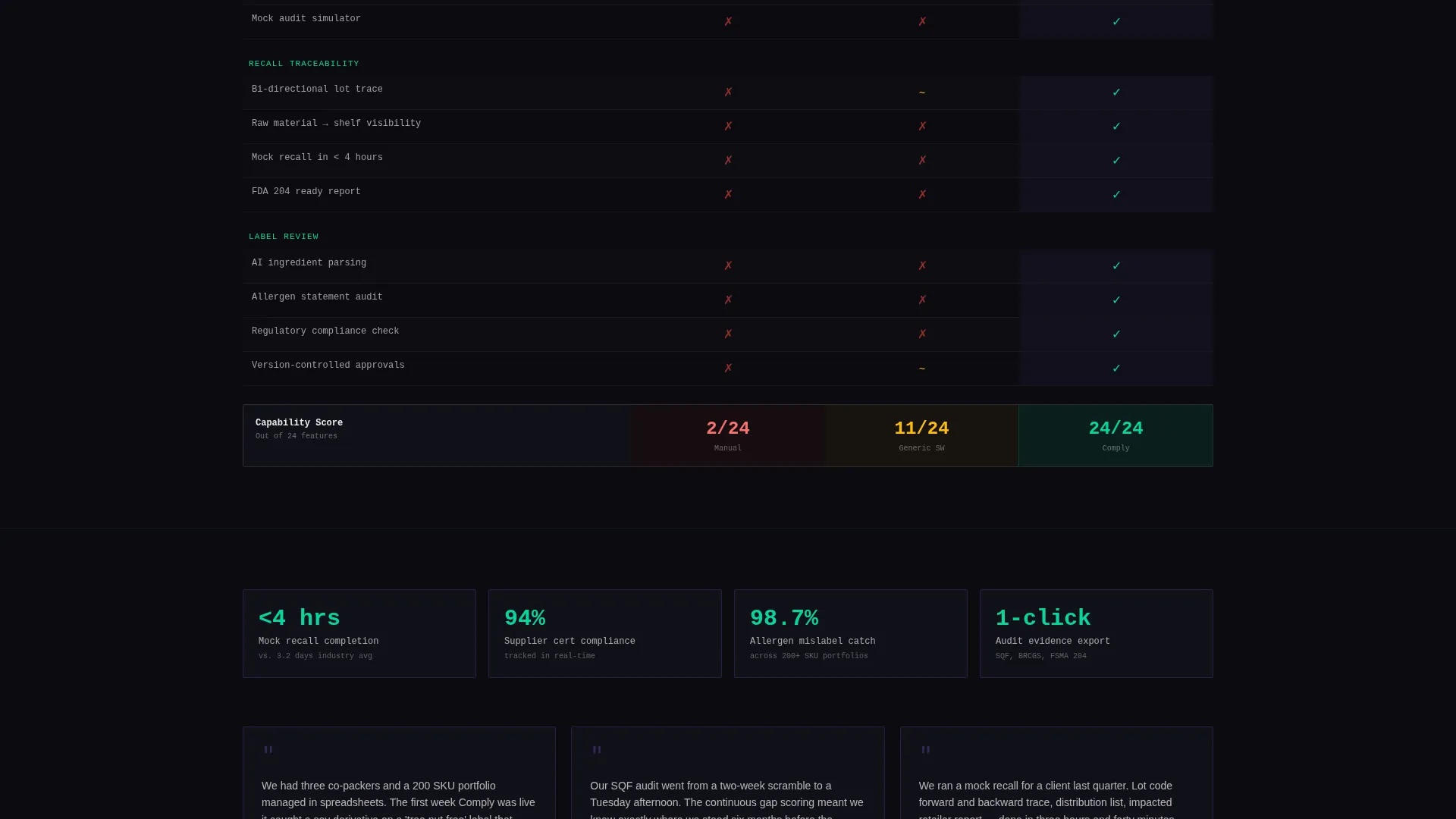Click the Generic SW tilde for Version-controlled approvals
The height and width of the screenshot is (819, 1456).
click(x=922, y=369)
